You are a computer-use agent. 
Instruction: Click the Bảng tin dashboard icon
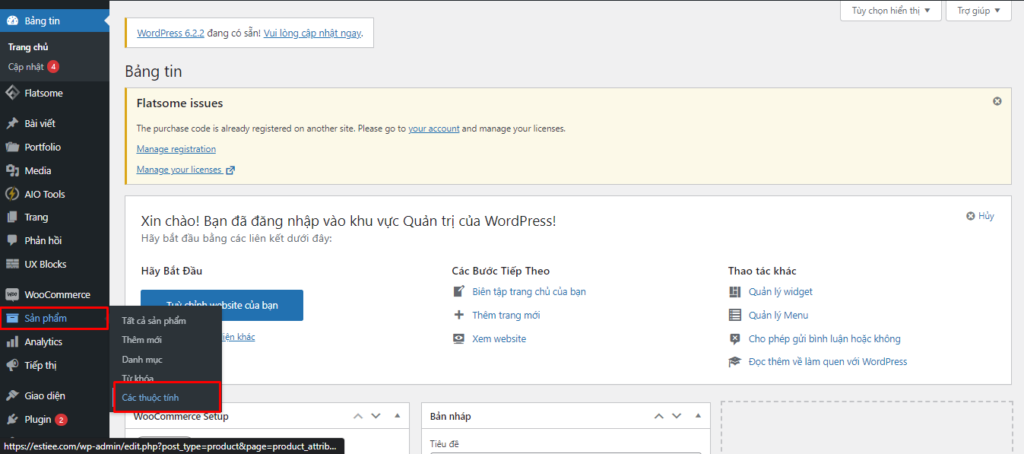12,21
